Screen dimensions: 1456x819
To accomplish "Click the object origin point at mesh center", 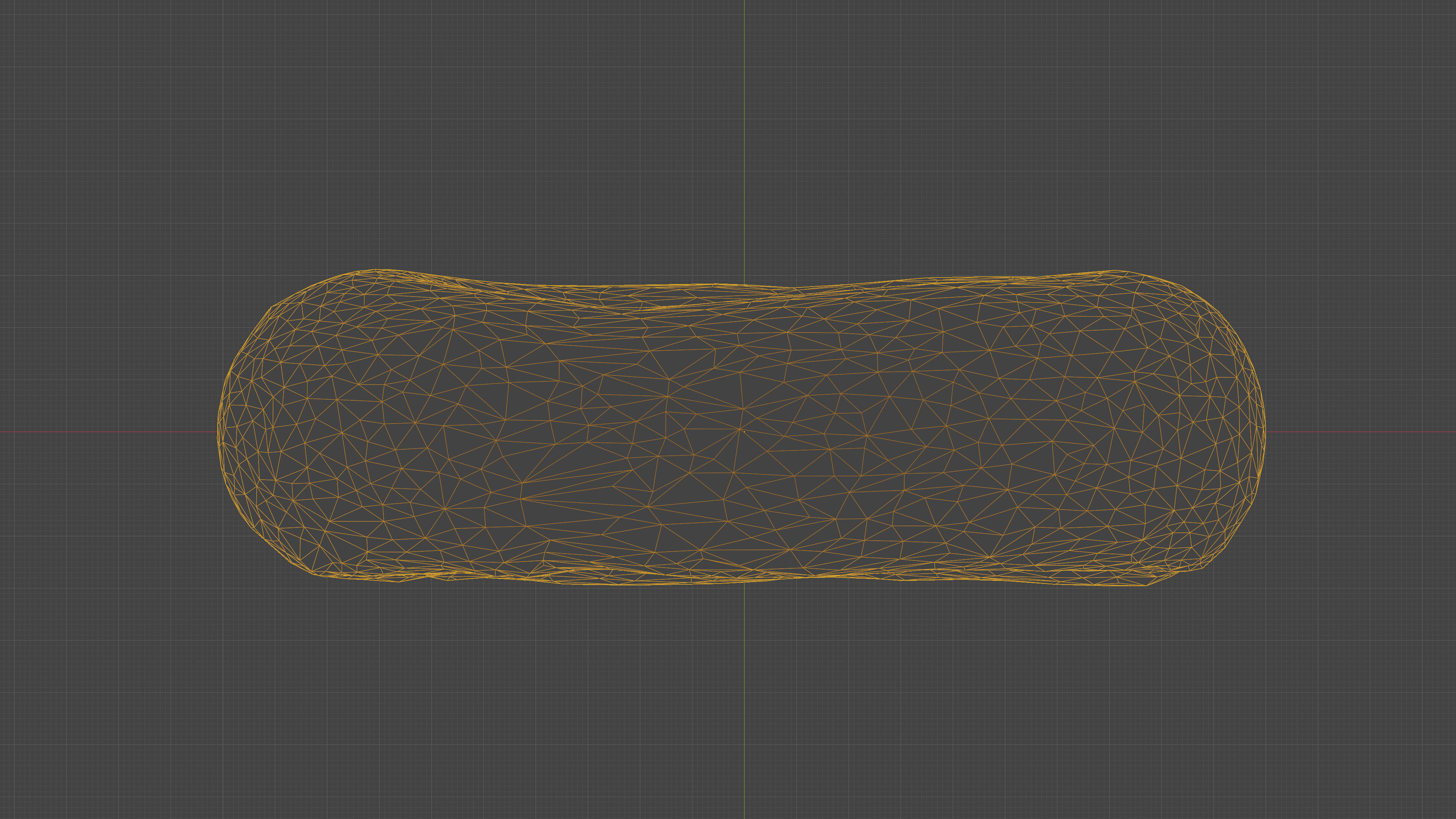I will [x=744, y=431].
